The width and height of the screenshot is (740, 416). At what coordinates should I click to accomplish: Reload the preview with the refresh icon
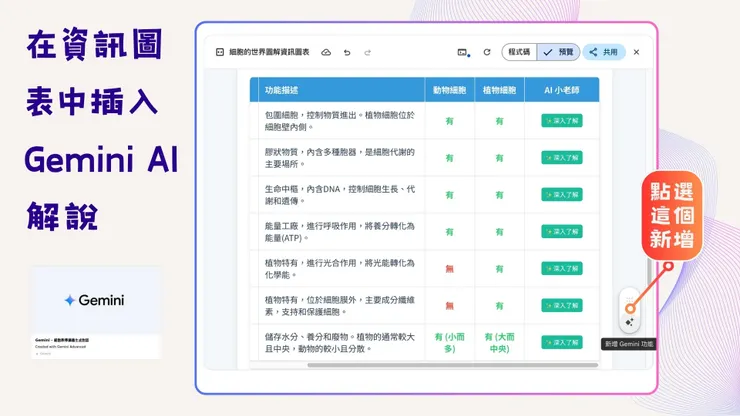(x=487, y=52)
